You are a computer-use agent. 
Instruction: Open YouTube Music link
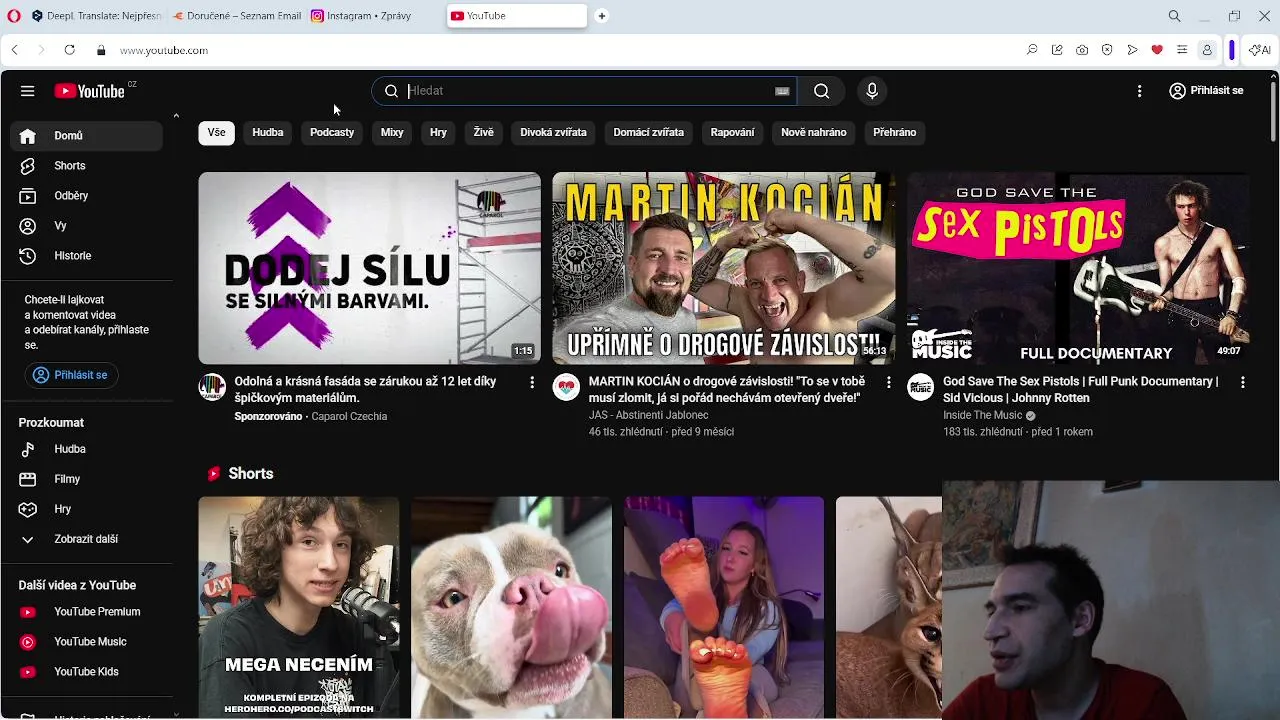click(x=86, y=642)
